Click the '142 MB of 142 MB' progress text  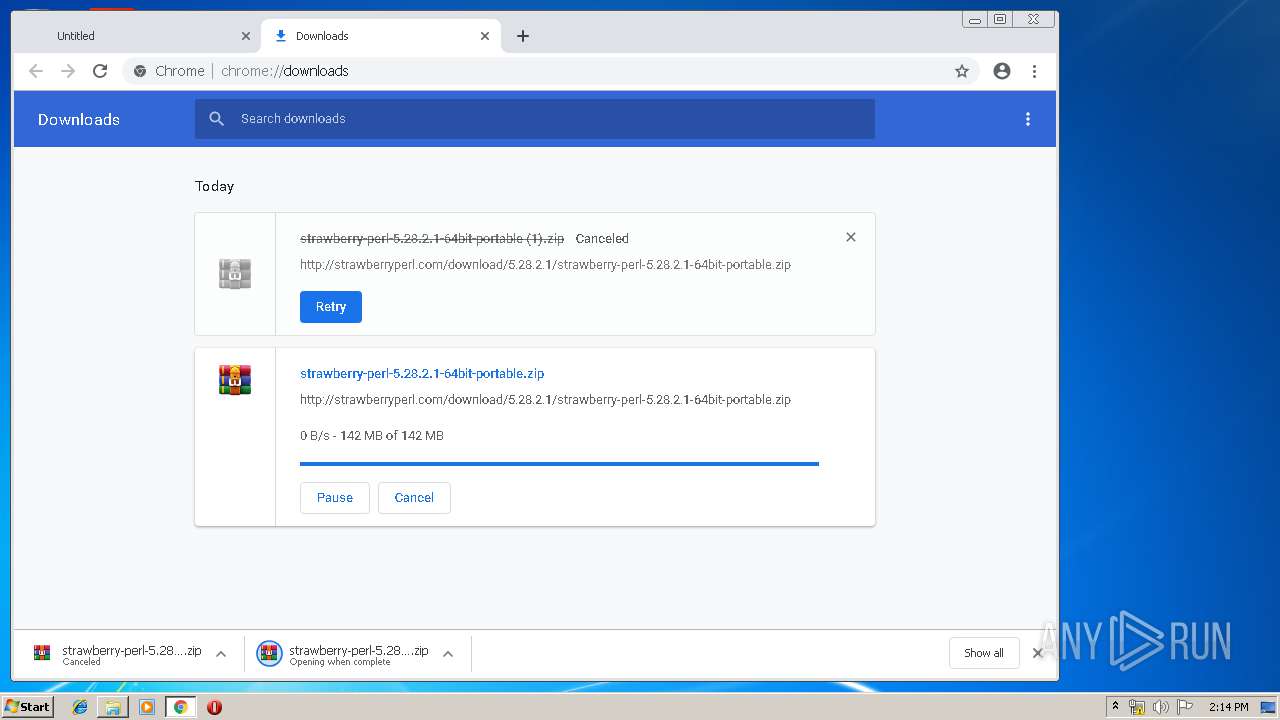click(x=392, y=436)
